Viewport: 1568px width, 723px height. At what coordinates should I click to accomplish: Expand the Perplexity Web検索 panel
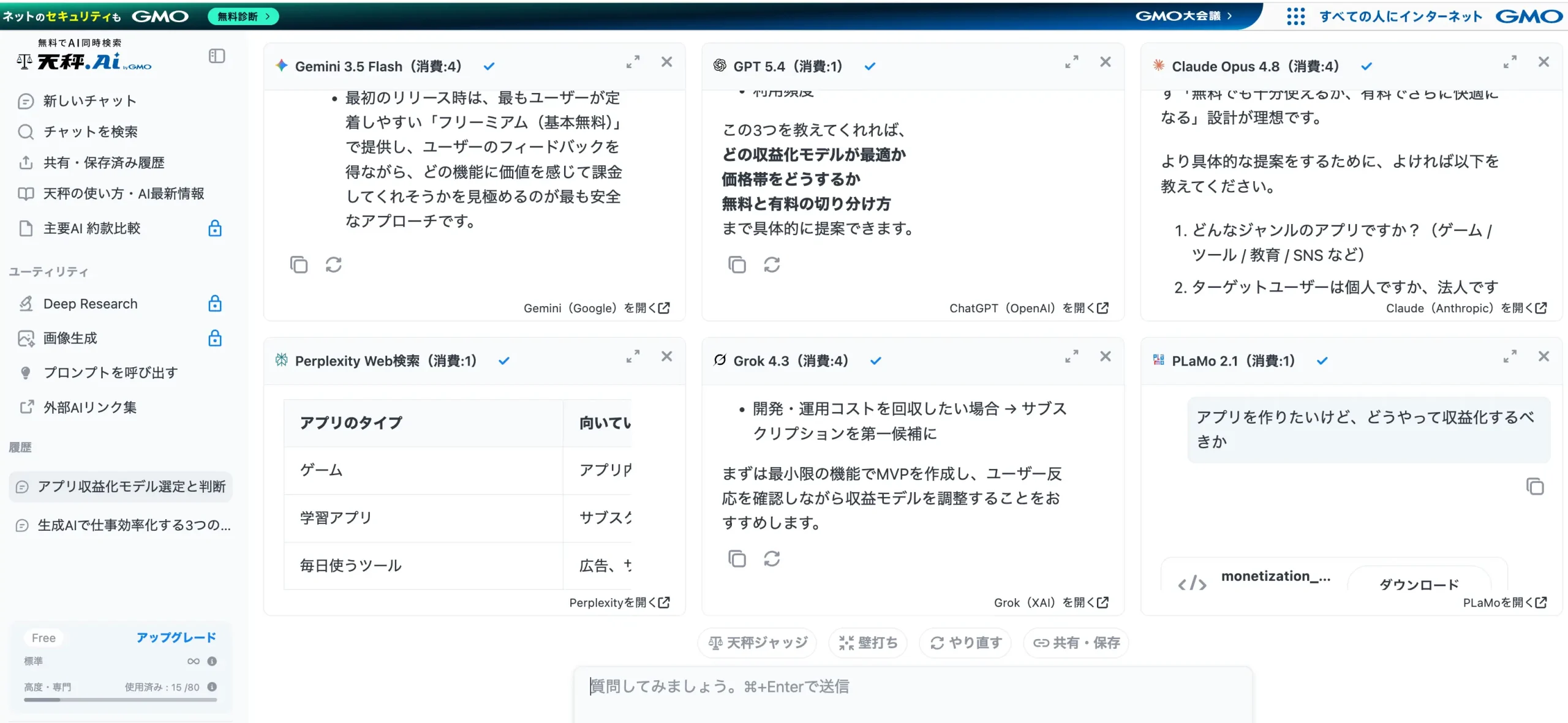pos(633,356)
